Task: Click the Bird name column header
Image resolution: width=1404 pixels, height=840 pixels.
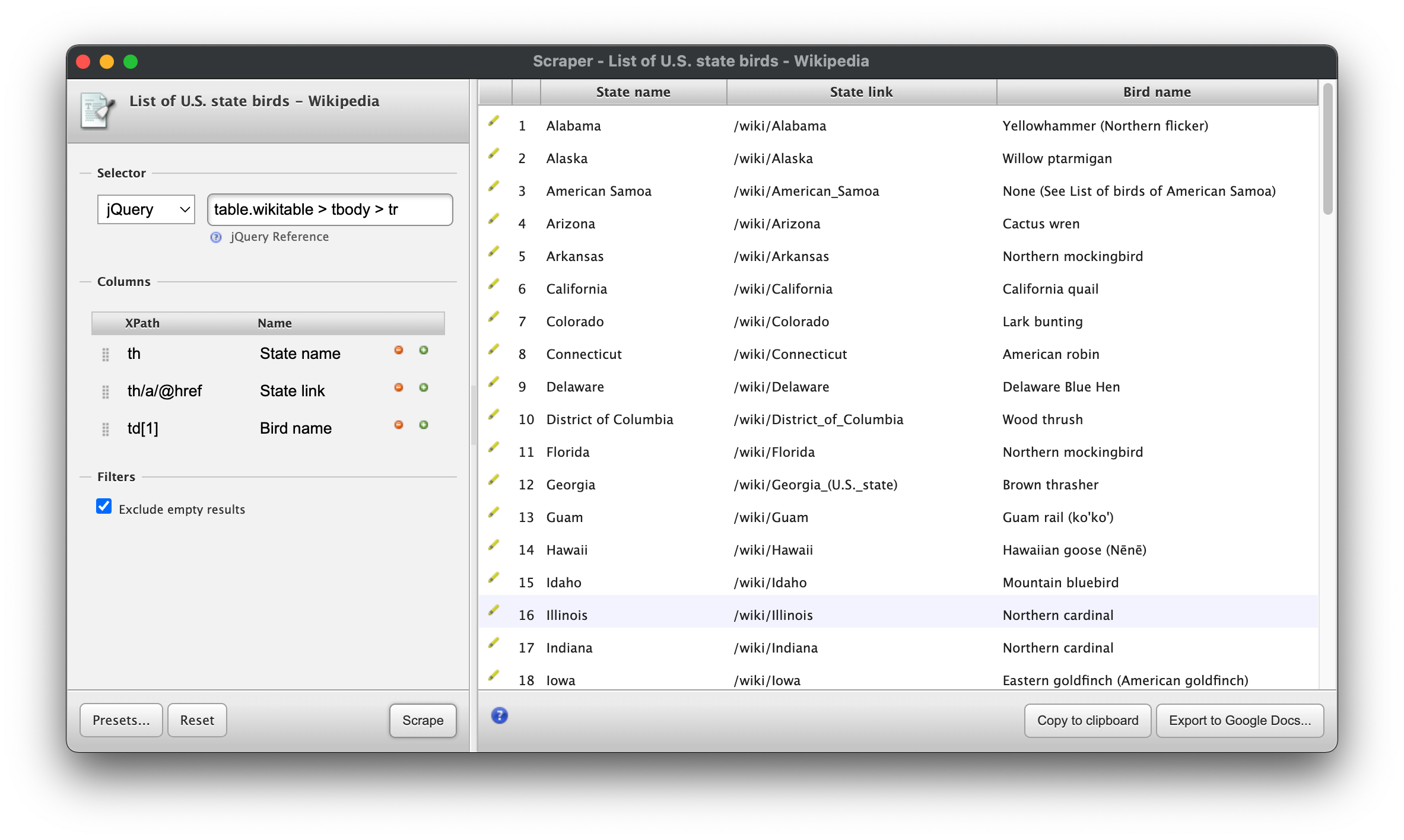Action: 1157,92
